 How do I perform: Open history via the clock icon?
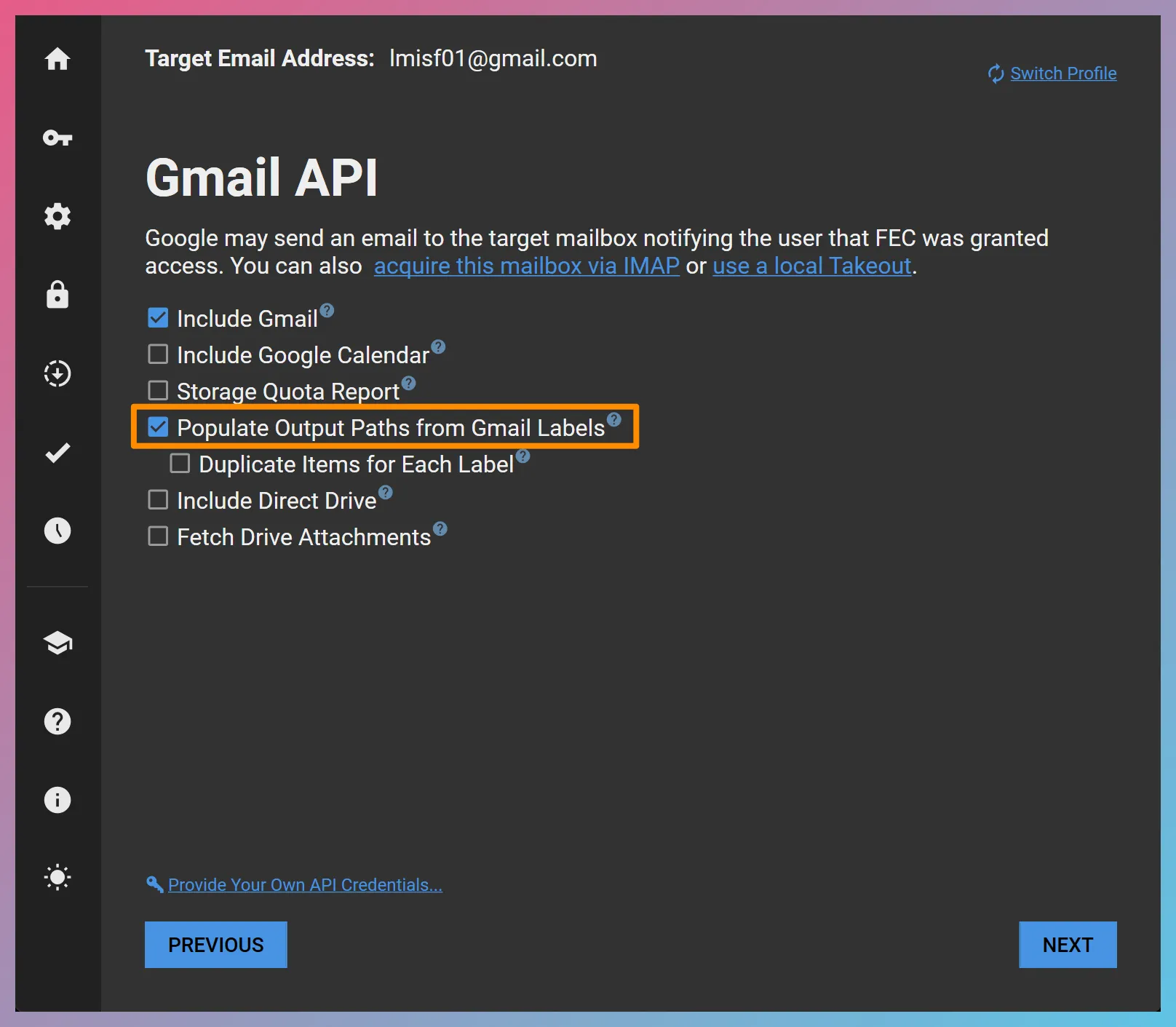coord(57,531)
